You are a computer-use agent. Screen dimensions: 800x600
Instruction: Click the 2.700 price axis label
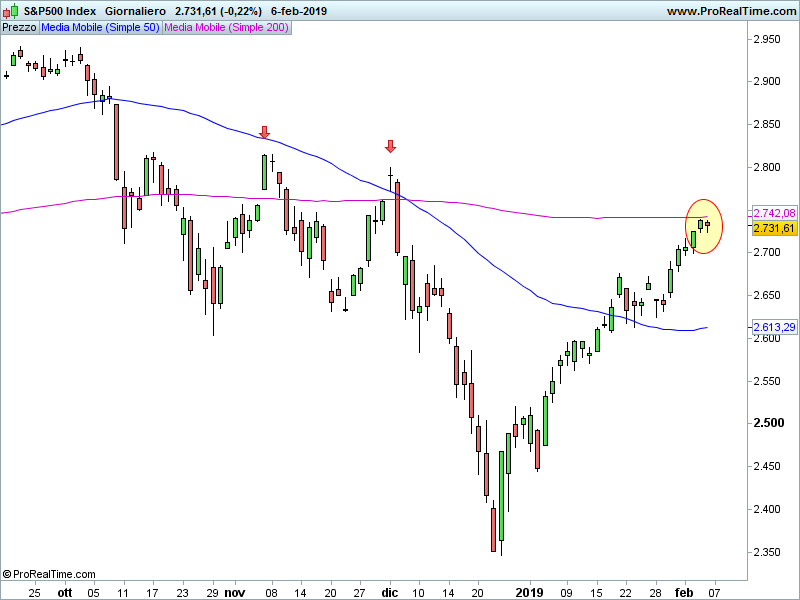click(767, 253)
